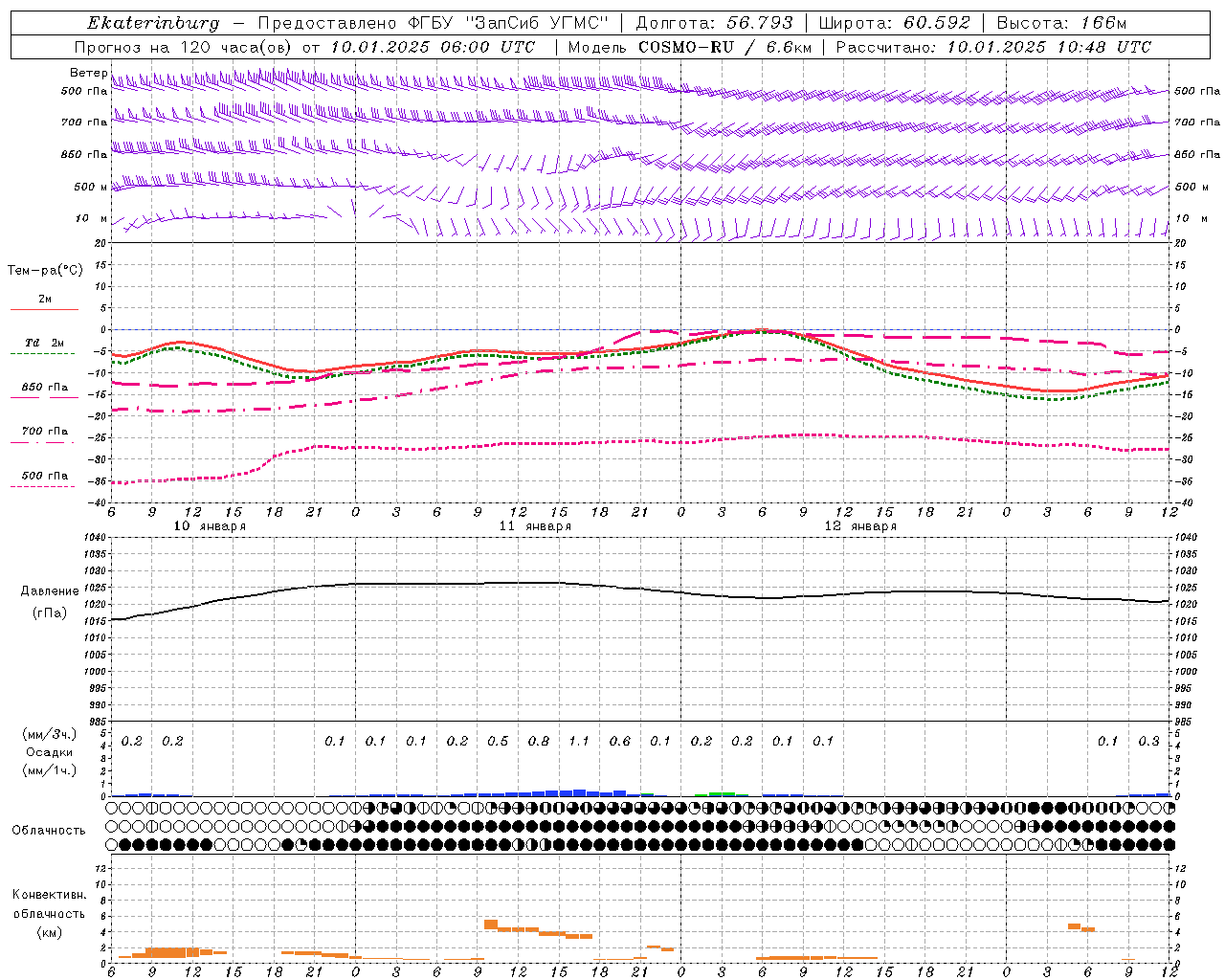
Task: Click the '10 января' date label
Action: pos(210,526)
